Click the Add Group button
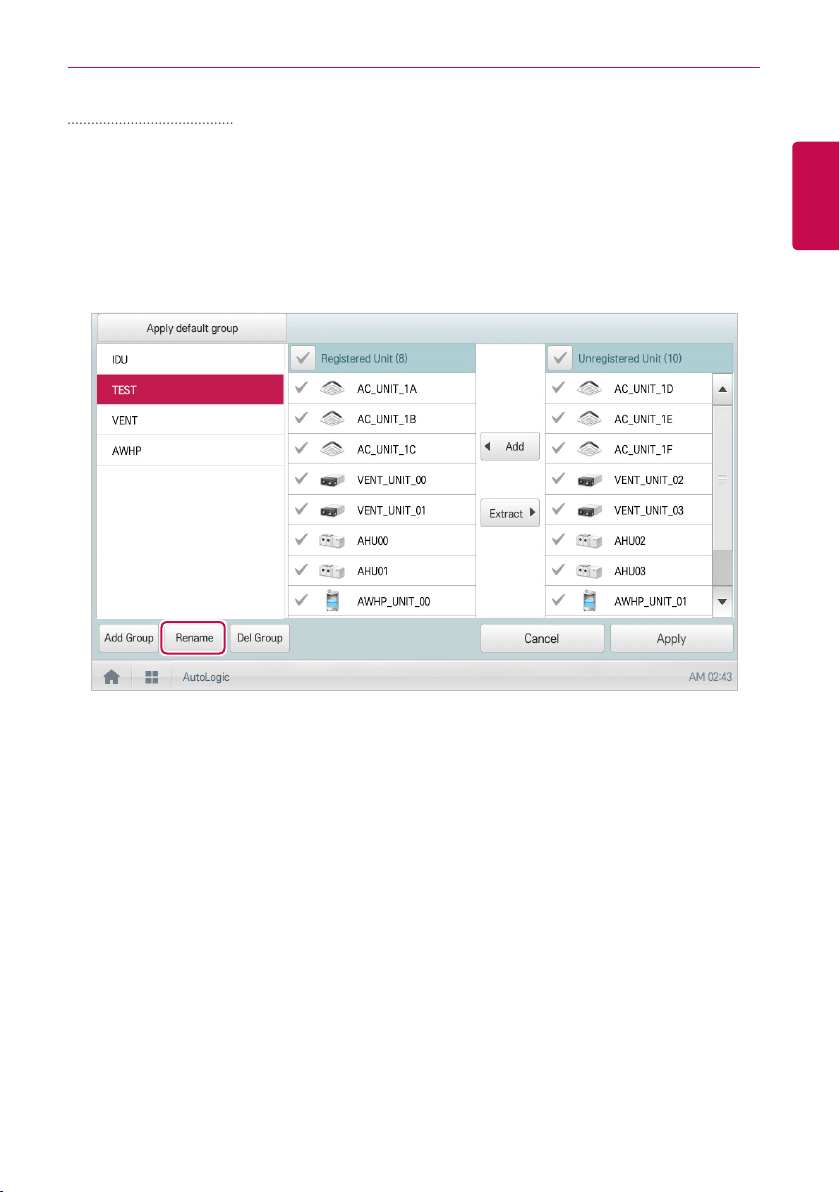Image resolution: width=840 pixels, height=1192 pixels. click(x=128, y=639)
